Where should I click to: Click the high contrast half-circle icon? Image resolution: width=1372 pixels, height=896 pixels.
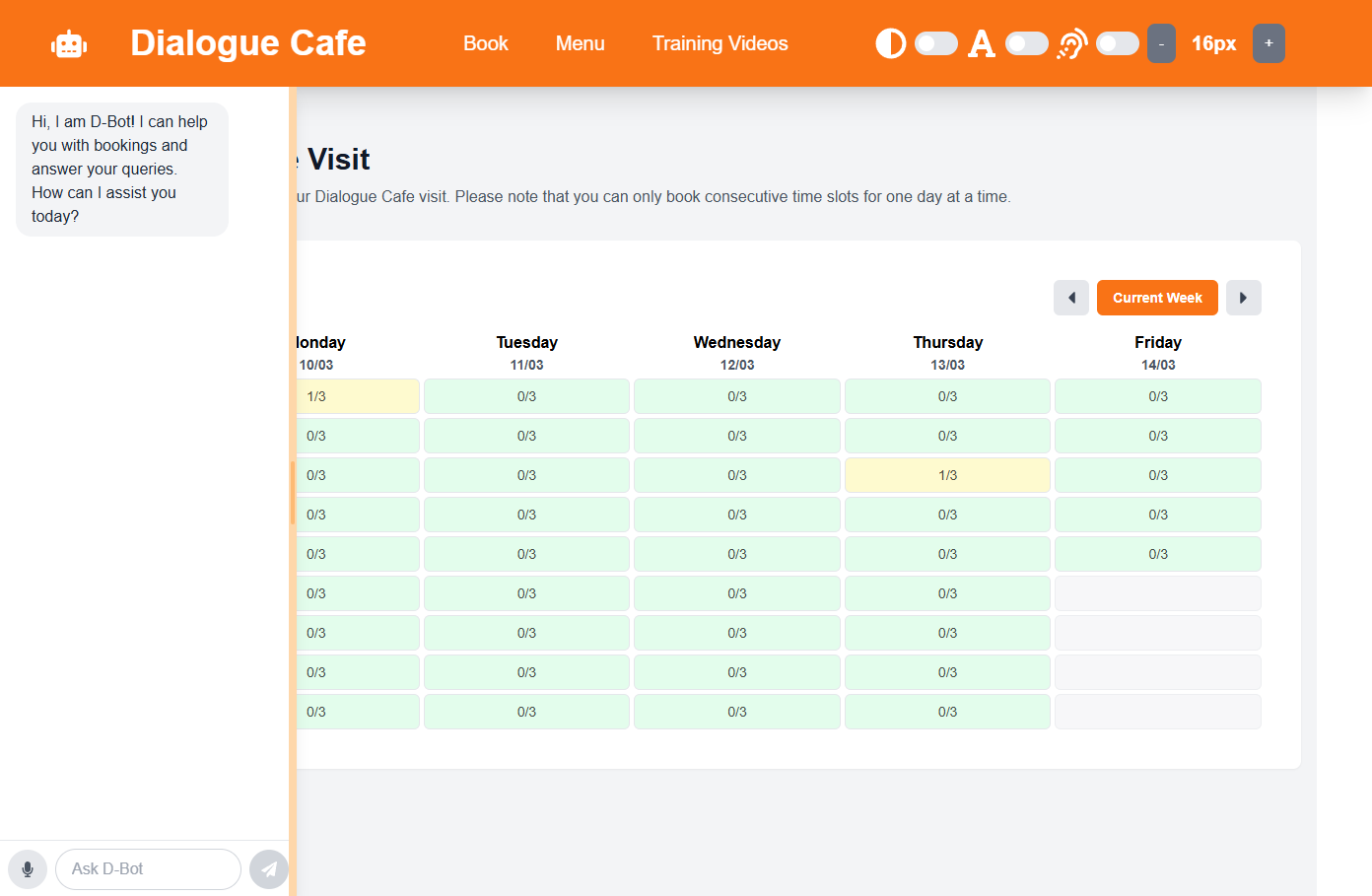890,43
